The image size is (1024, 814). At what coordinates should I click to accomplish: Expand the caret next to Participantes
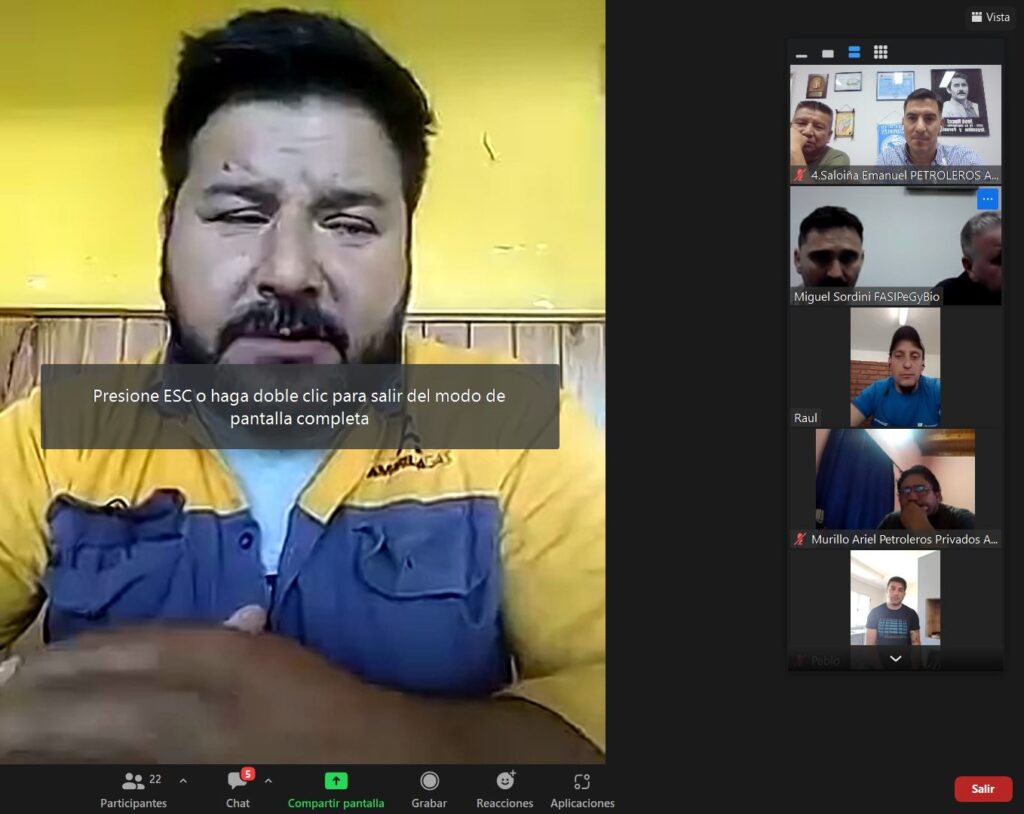[182, 780]
